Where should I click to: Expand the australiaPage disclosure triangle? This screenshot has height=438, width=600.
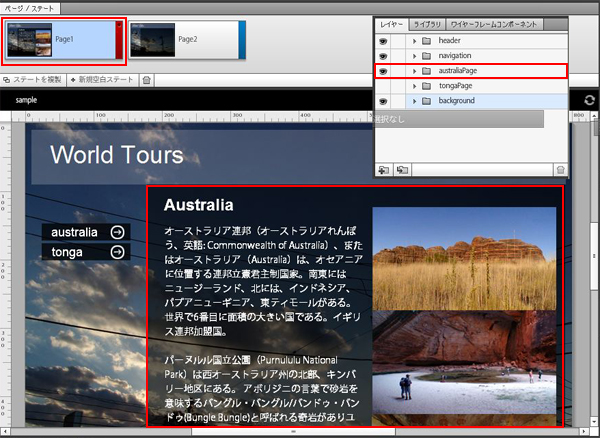[x=414, y=71]
